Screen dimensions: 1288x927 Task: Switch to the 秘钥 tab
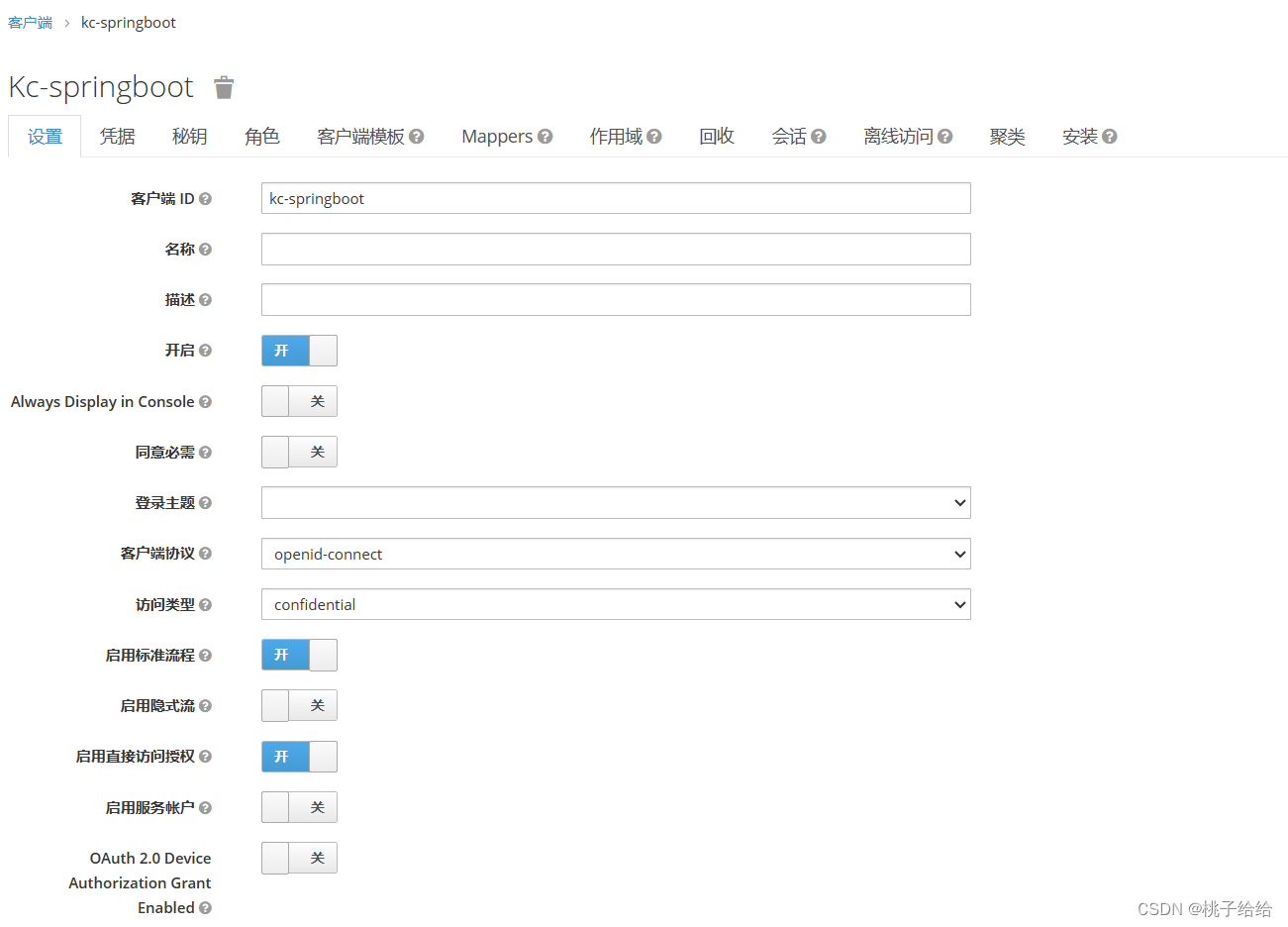click(189, 137)
